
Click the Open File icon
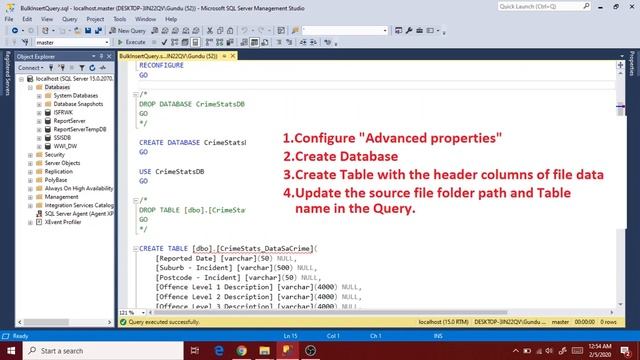(77, 31)
